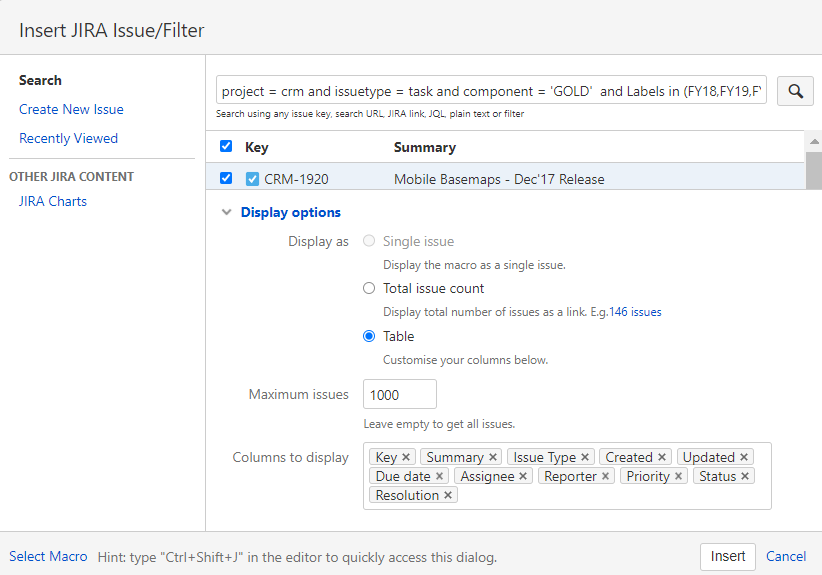The image size is (822, 575).
Task: Remove the Summary column tag
Action: (x=493, y=457)
